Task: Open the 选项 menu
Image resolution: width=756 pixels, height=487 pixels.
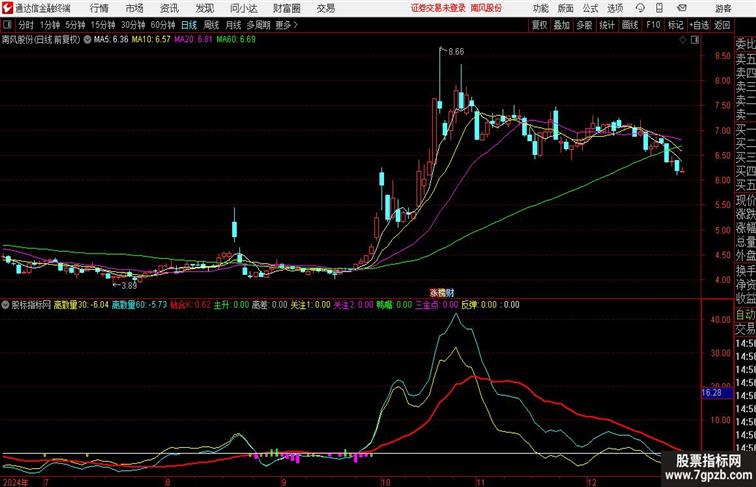Action: coord(615,8)
